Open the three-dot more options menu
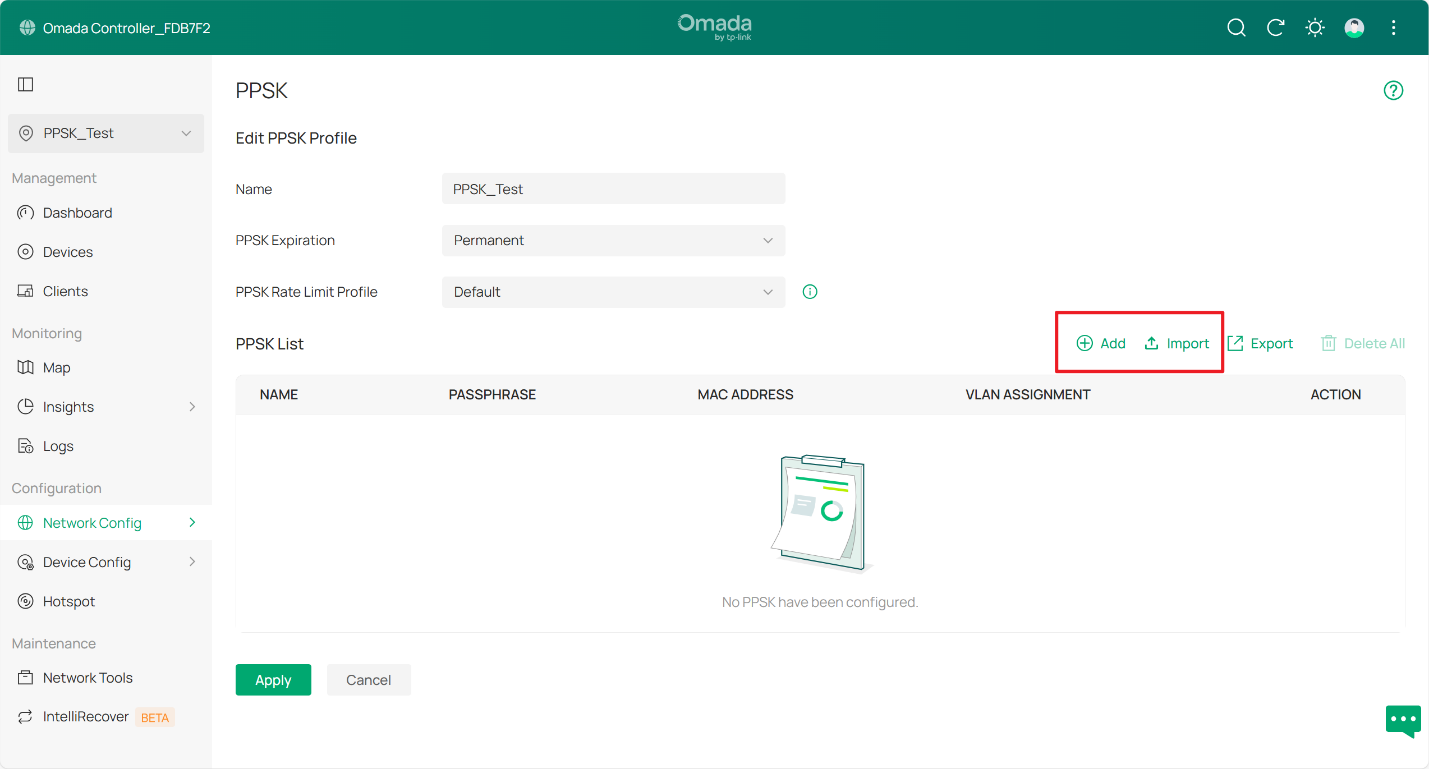Viewport: 1429px width, 769px height. 1393,28
